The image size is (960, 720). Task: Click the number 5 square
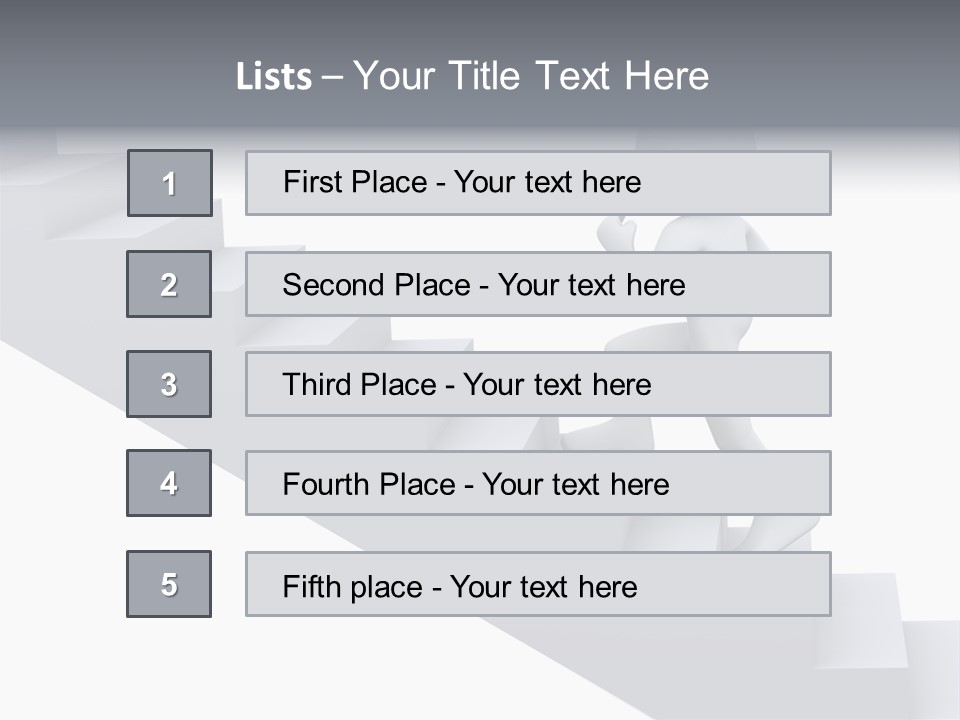[169, 584]
